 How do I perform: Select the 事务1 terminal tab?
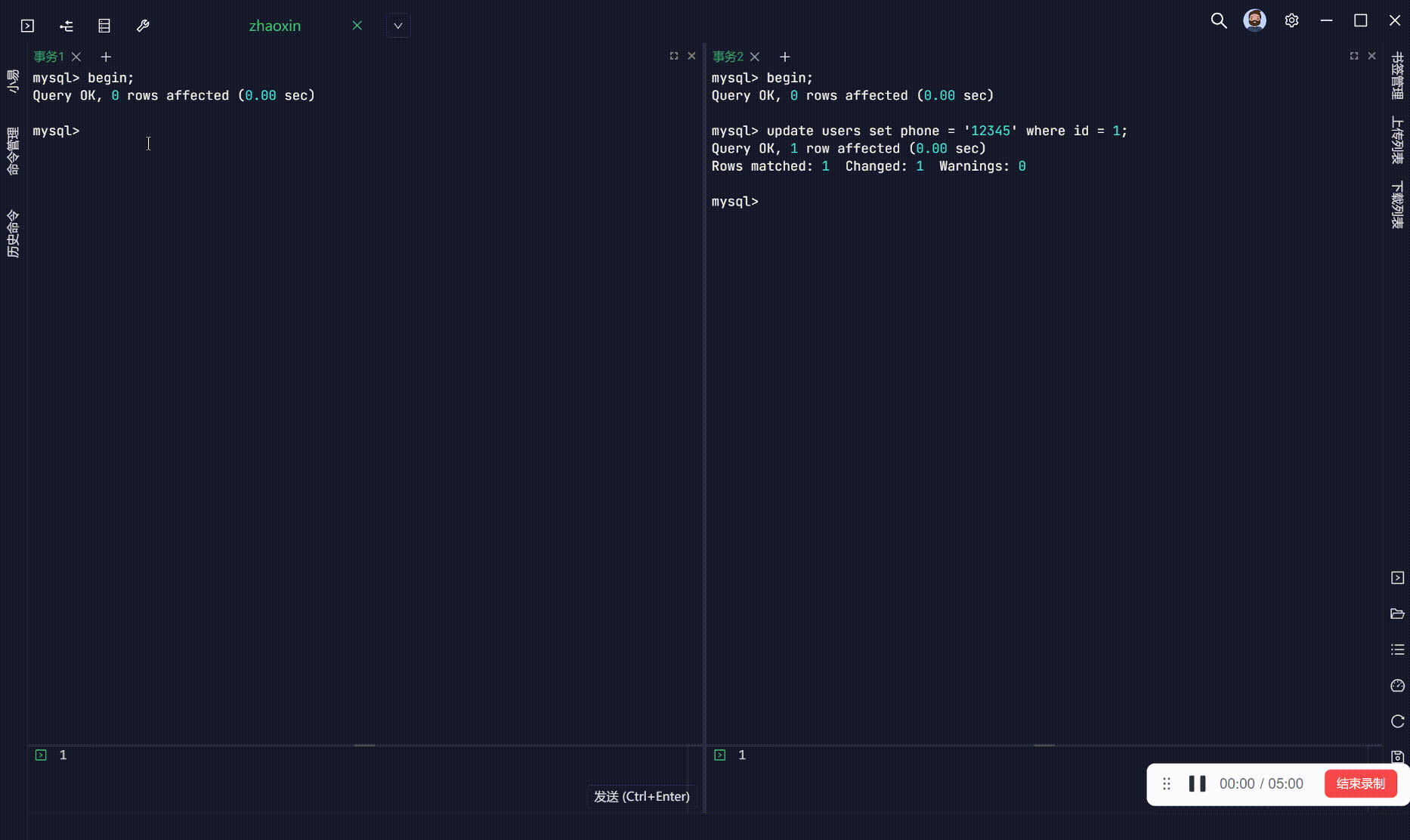(49, 57)
